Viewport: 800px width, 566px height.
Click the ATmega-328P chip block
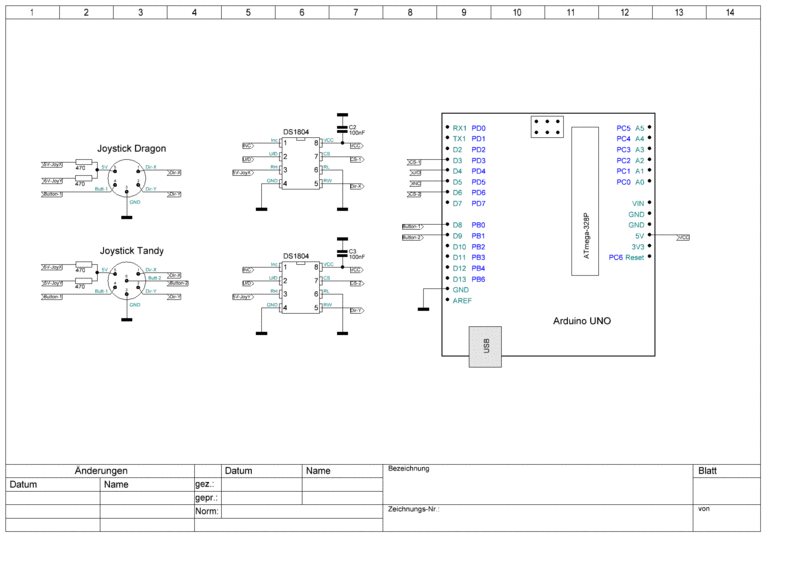click(585, 201)
